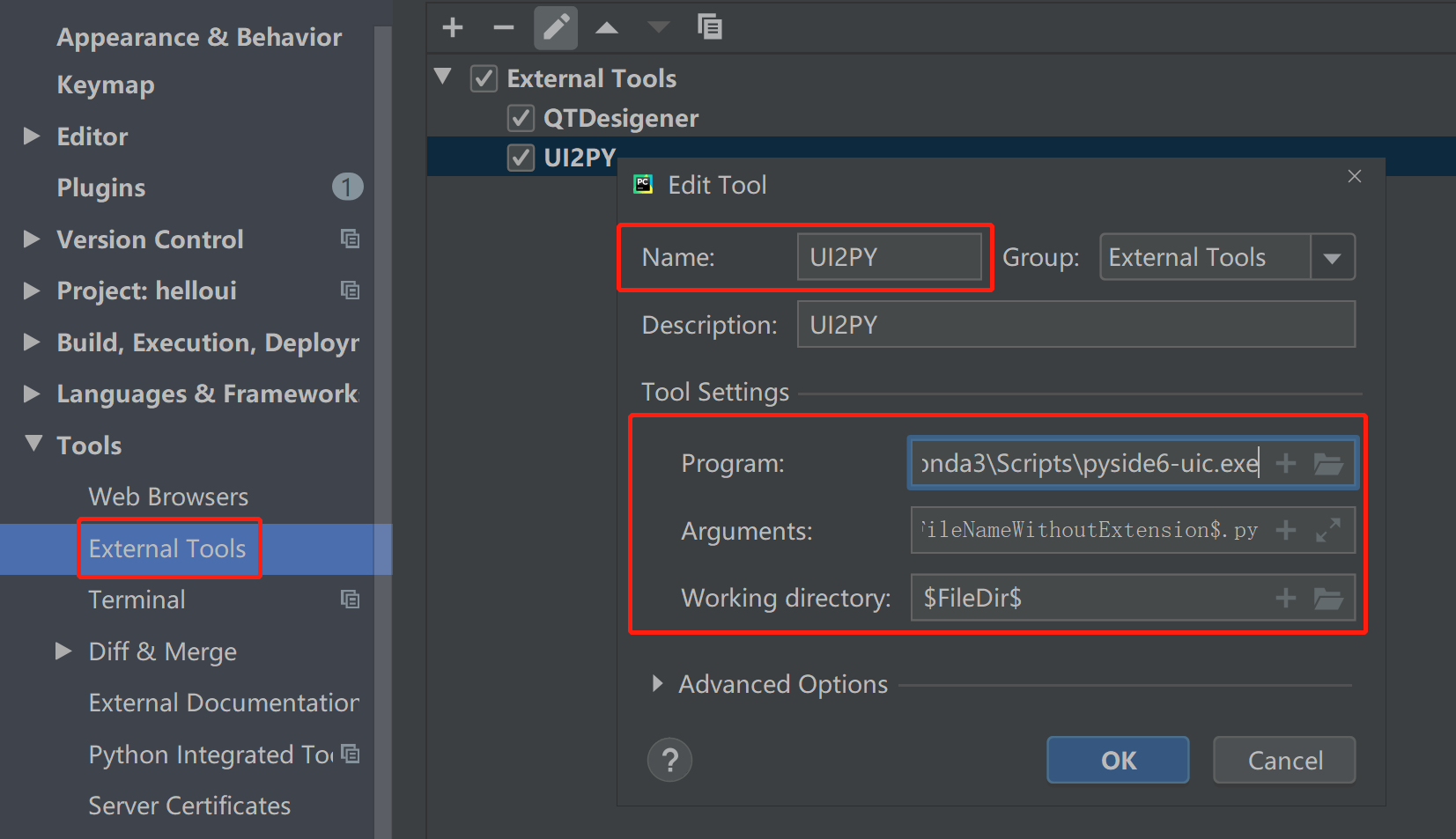The image size is (1456, 839).
Task: Click the remove tool minus icon
Action: coord(504,27)
